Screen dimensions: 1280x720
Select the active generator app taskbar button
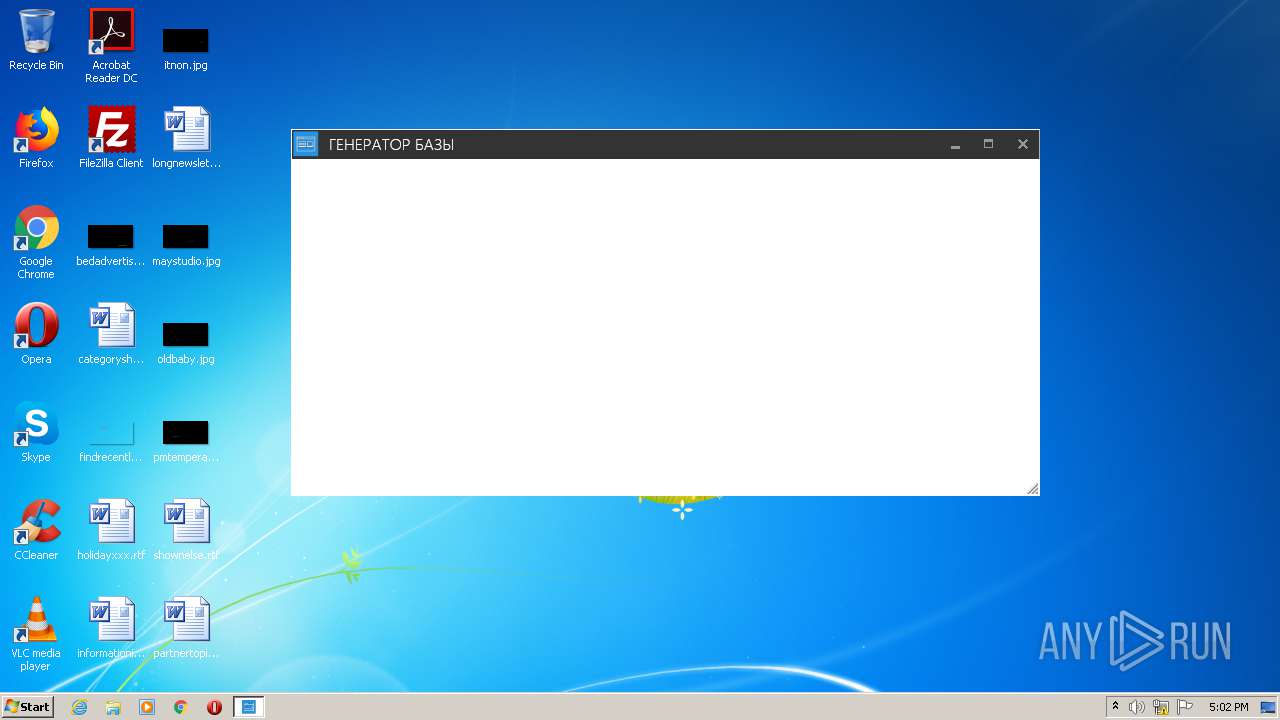[x=248, y=707]
